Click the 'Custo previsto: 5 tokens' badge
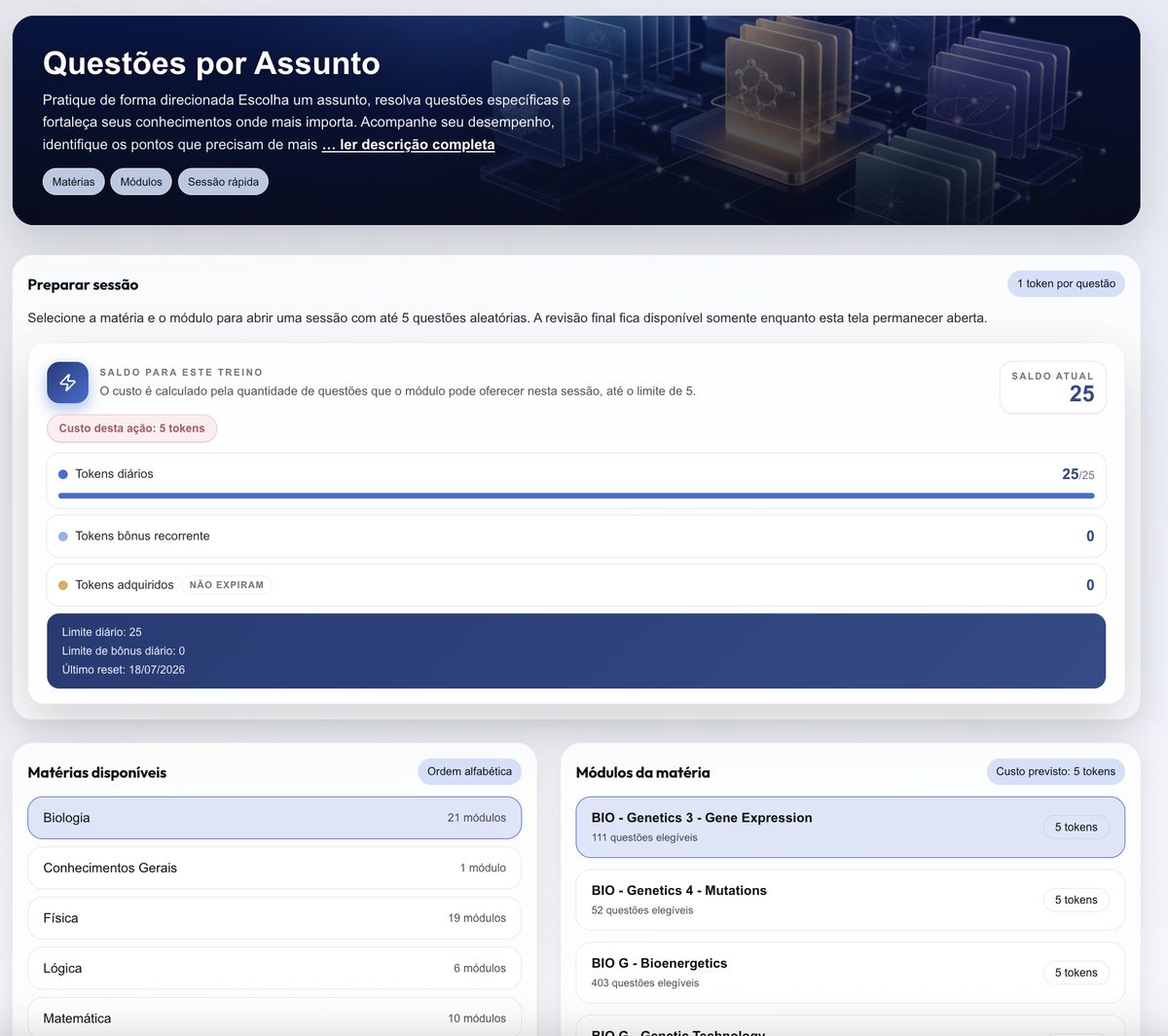Image resolution: width=1168 pixels, height=1036 pixels. click(1056, 771)
